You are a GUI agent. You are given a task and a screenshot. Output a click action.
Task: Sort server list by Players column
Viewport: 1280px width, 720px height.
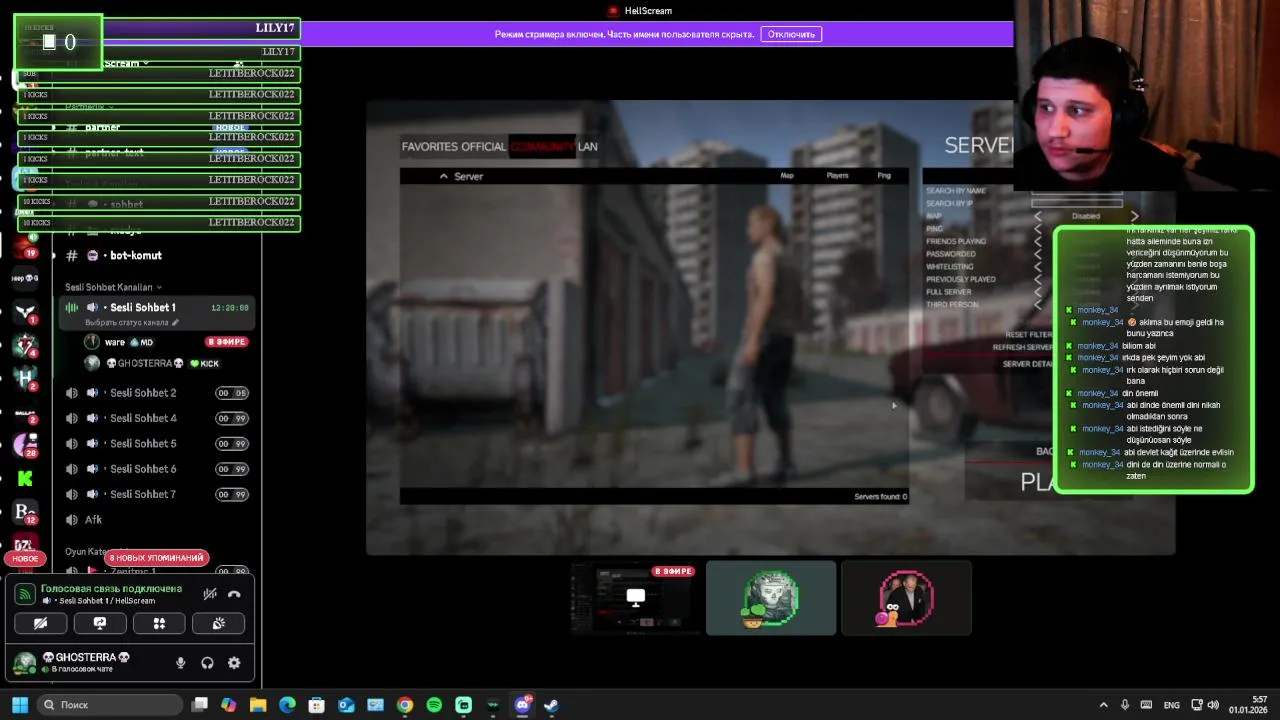(837, 176)
